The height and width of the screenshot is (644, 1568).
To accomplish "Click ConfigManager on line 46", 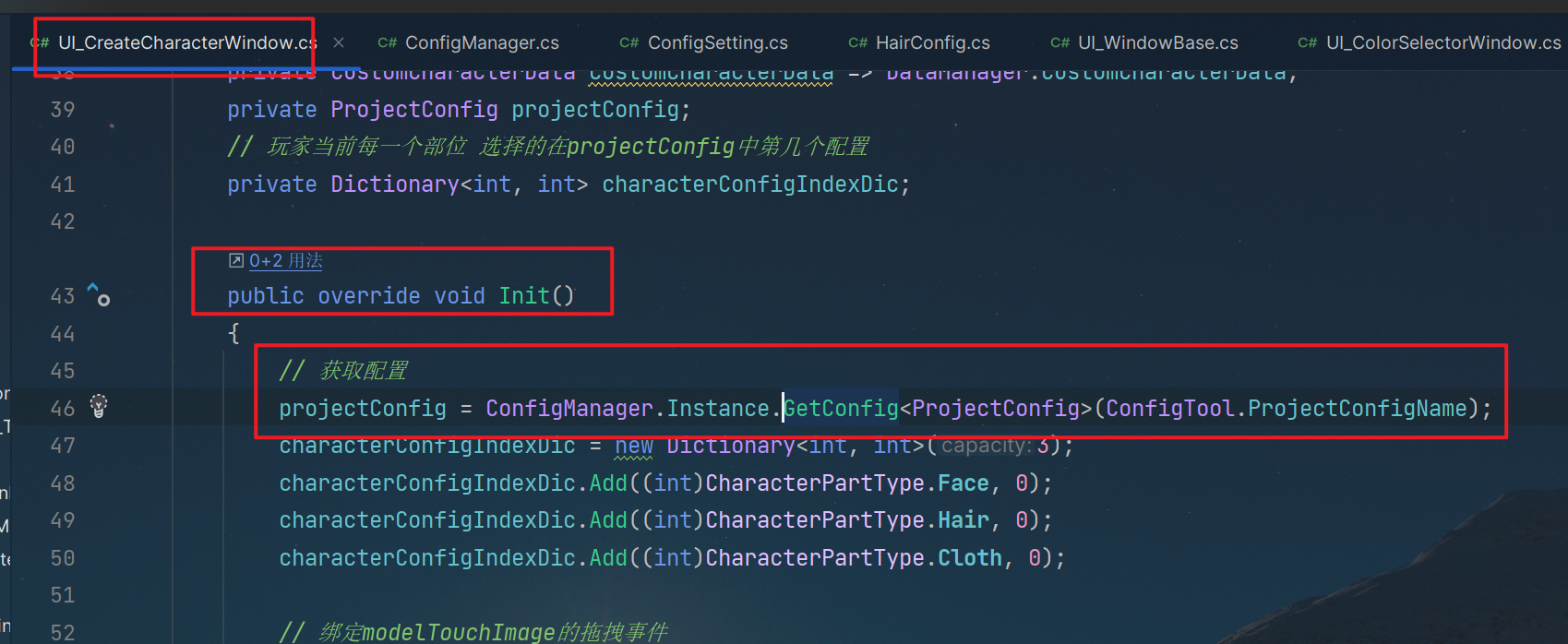I will tap(569, 408).
